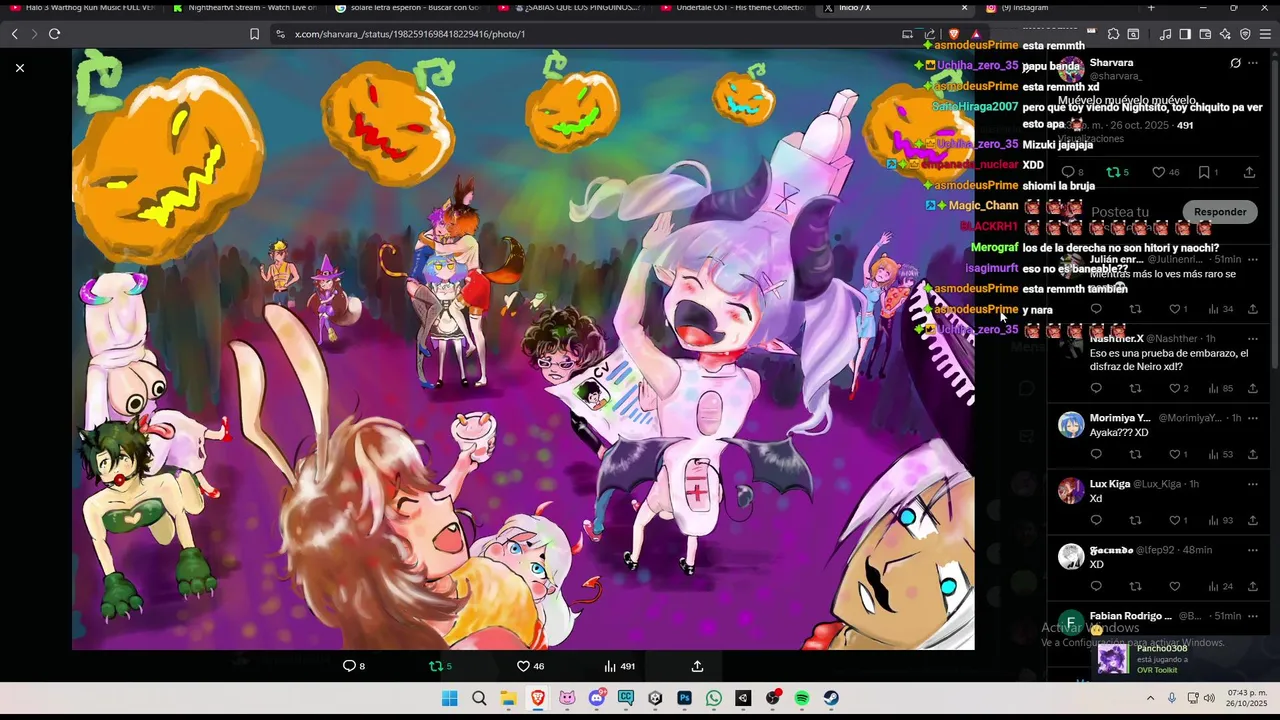This screenshot has width=1280, height=720.
Task: Open the Brave Shields lion icon
Action: pyautogui.click(x=953, y=34)
